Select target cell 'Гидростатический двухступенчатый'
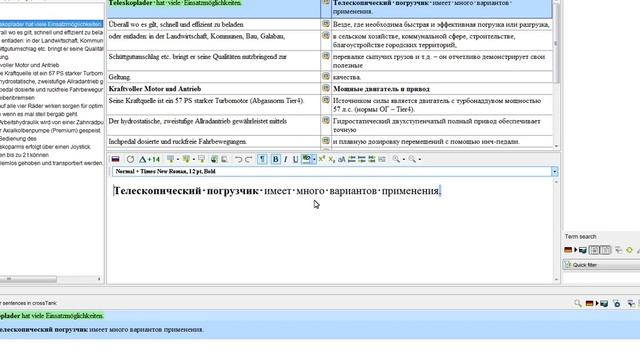Image resolution: width=640 pixels, height=360 pixels. click(x=442, y=125)
